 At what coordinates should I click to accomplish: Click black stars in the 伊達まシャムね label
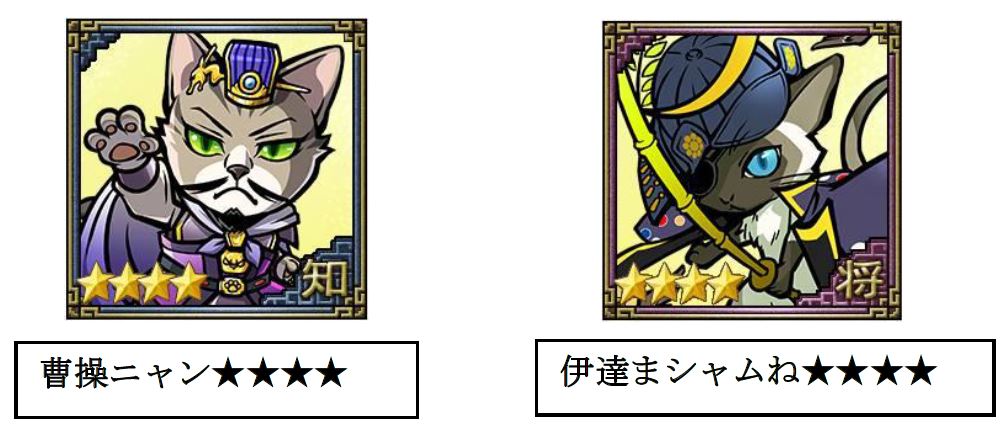tap(869, 372)
